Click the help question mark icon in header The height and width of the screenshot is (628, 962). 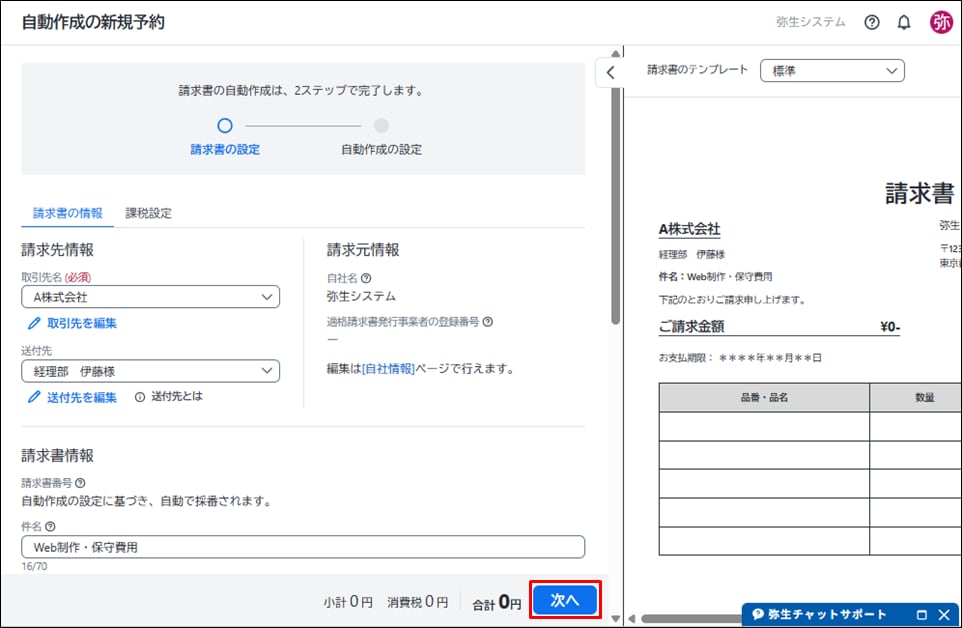[x=871, y=22]
